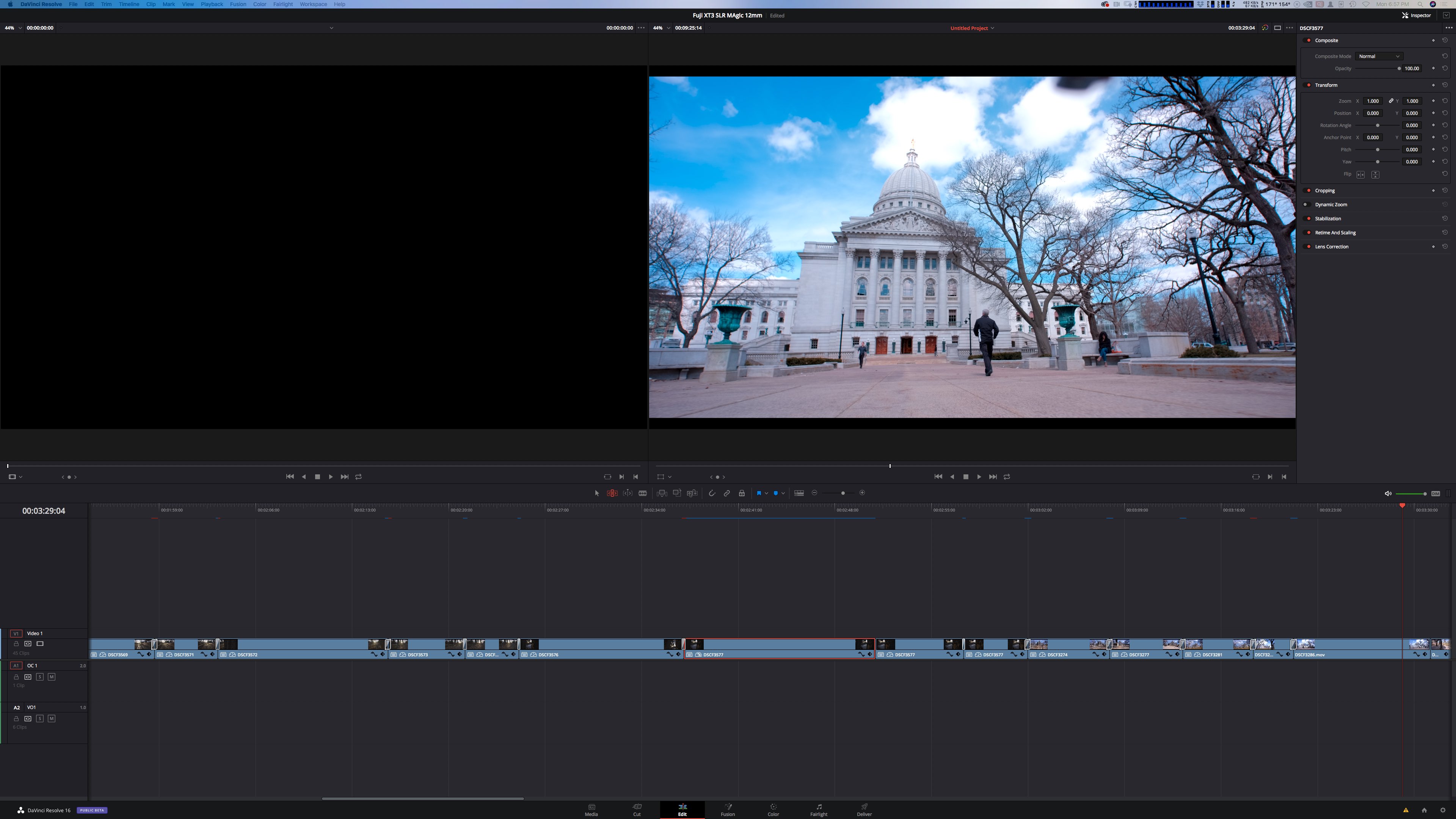This screenshot has height=819, width=1456.
Task: Adjust the timeline zoom slider handle
Action: tap(843, 493)
